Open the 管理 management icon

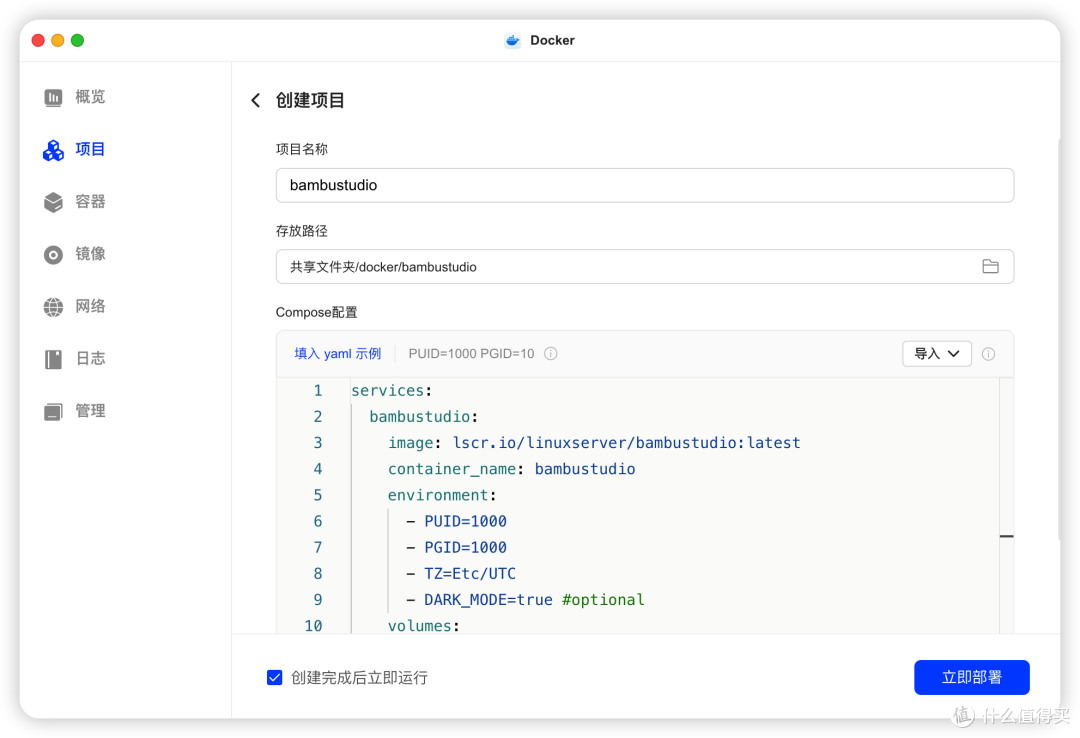pyautogui.click(x=53, y=411)
